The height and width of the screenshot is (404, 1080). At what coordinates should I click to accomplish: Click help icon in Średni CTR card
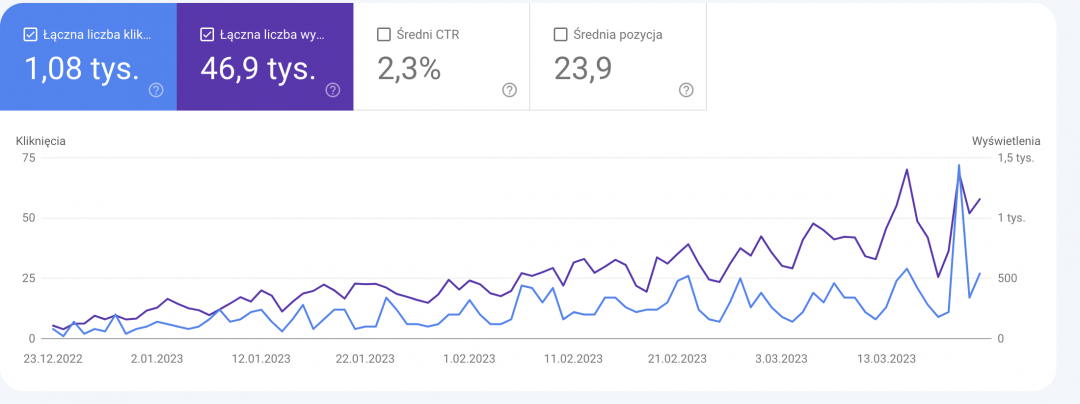tap(509, 90)
